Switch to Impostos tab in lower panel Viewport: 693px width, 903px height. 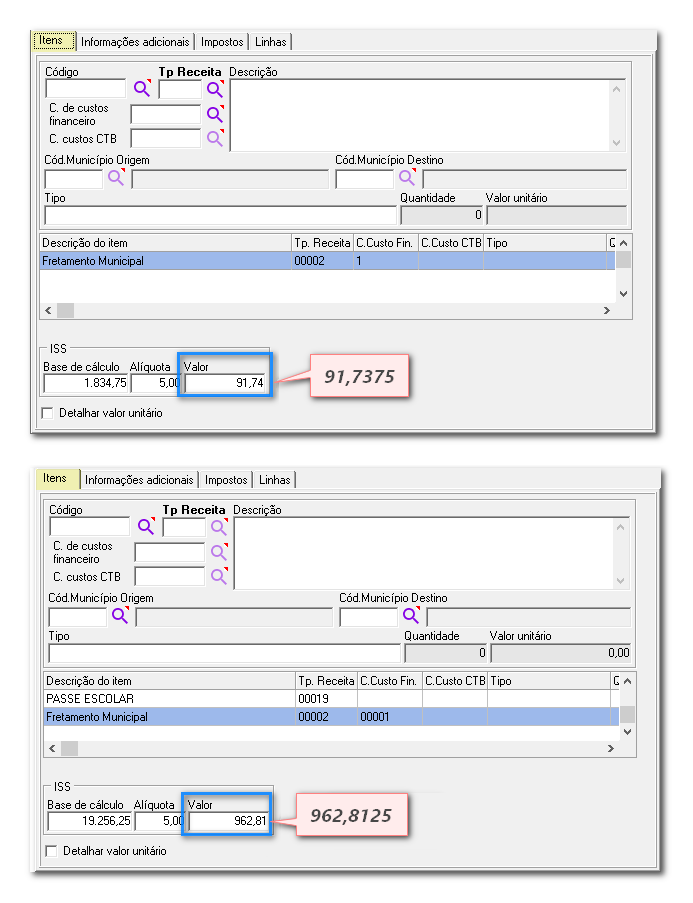coord(226,480)
